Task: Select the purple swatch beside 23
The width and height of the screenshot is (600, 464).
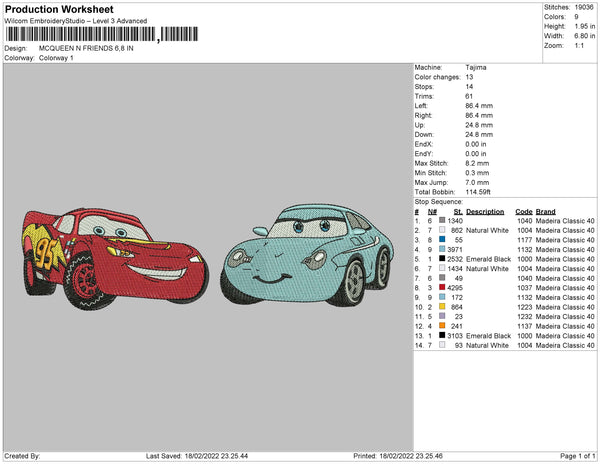Action: point(442,316)
